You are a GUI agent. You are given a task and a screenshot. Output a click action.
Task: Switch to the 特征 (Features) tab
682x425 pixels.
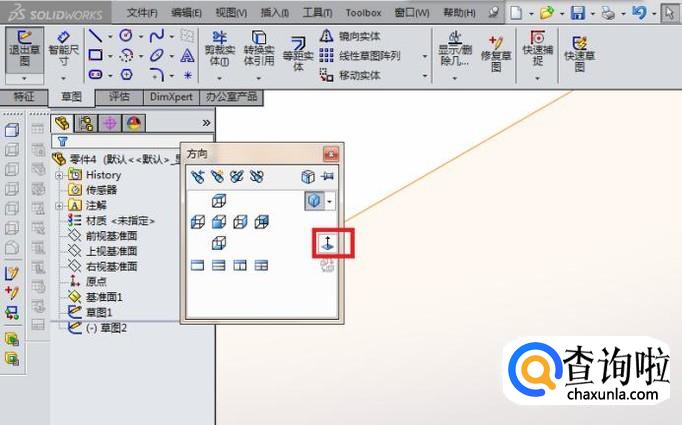[23, 97]
